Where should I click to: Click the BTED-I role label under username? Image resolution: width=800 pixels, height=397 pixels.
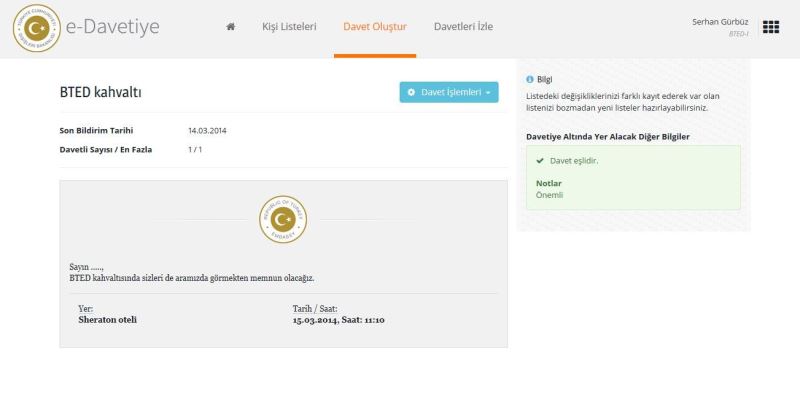tap(738, 34)
